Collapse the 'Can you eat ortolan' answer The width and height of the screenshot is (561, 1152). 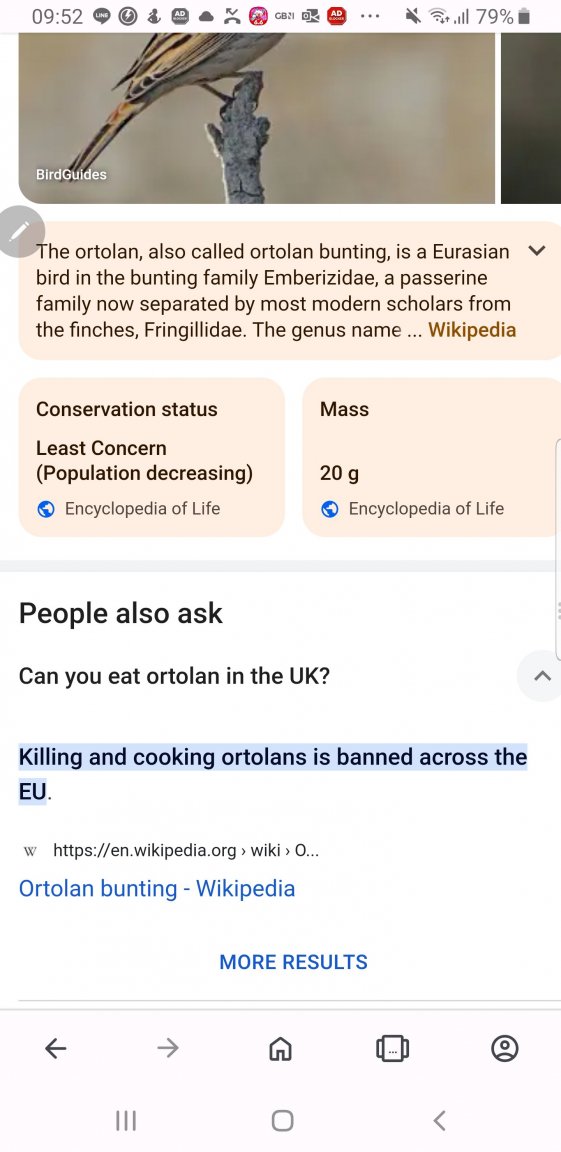[542, 676]
